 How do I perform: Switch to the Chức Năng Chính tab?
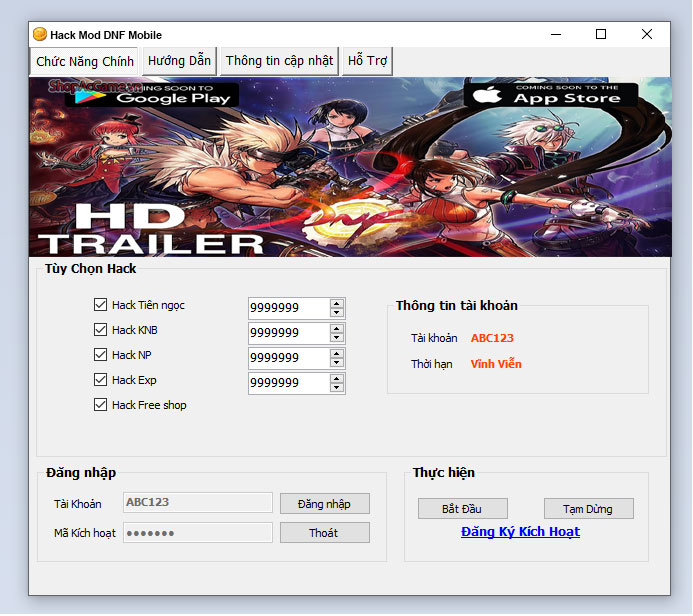[84, 61]
